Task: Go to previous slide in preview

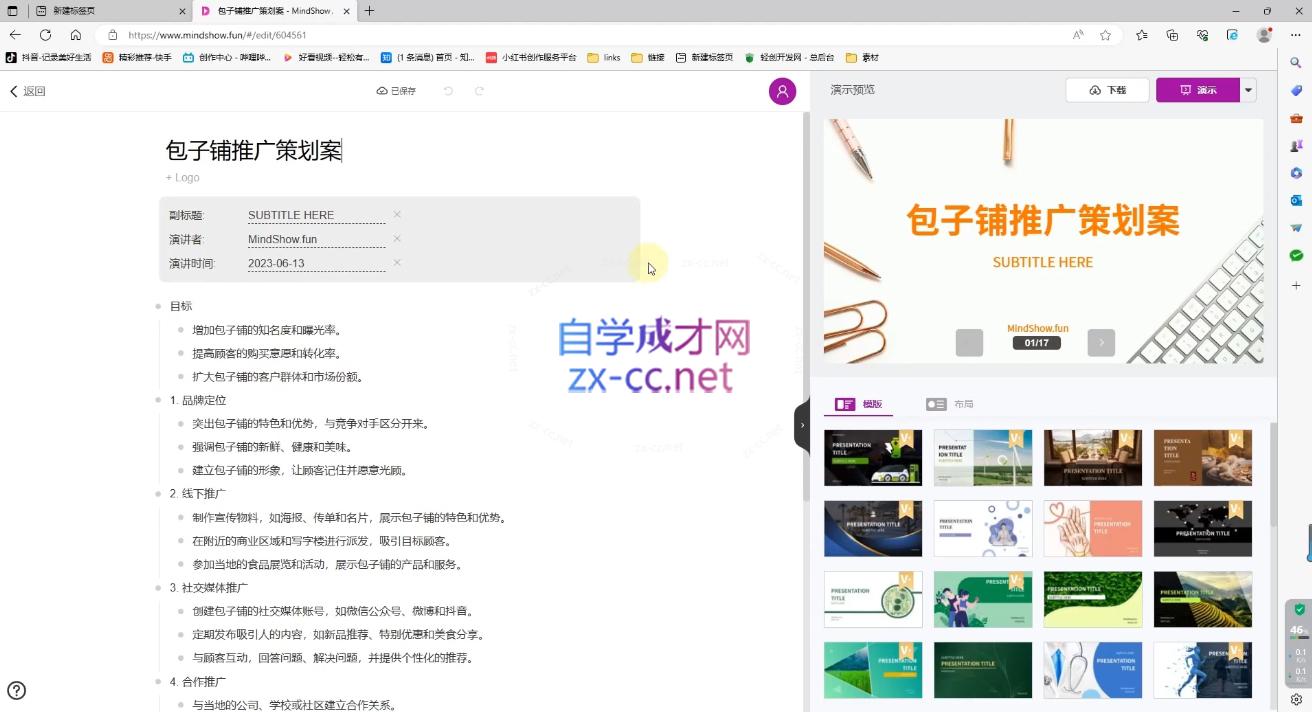Action: pyautogui.click(x=969, y=342)
